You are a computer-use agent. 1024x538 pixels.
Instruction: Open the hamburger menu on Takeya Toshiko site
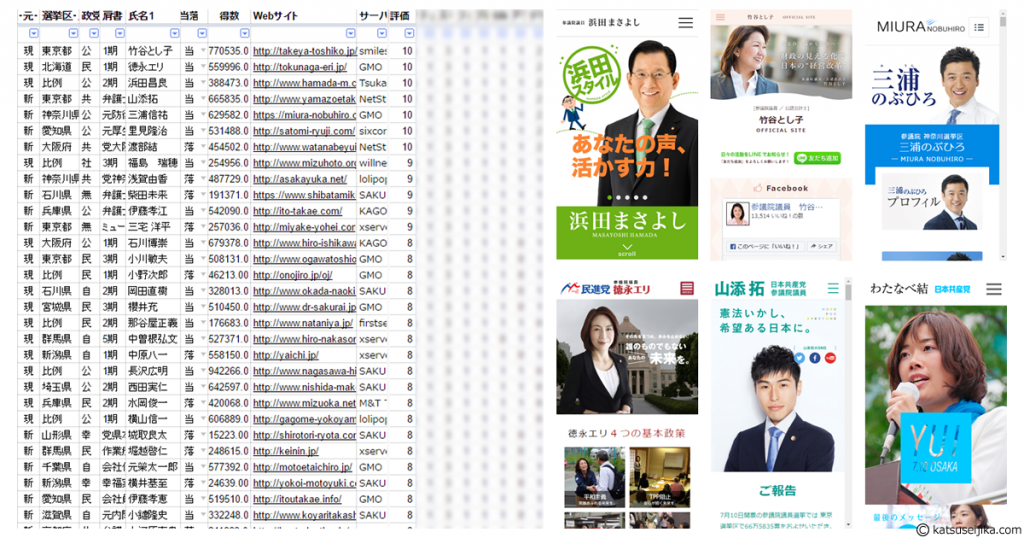pos(720,17)
